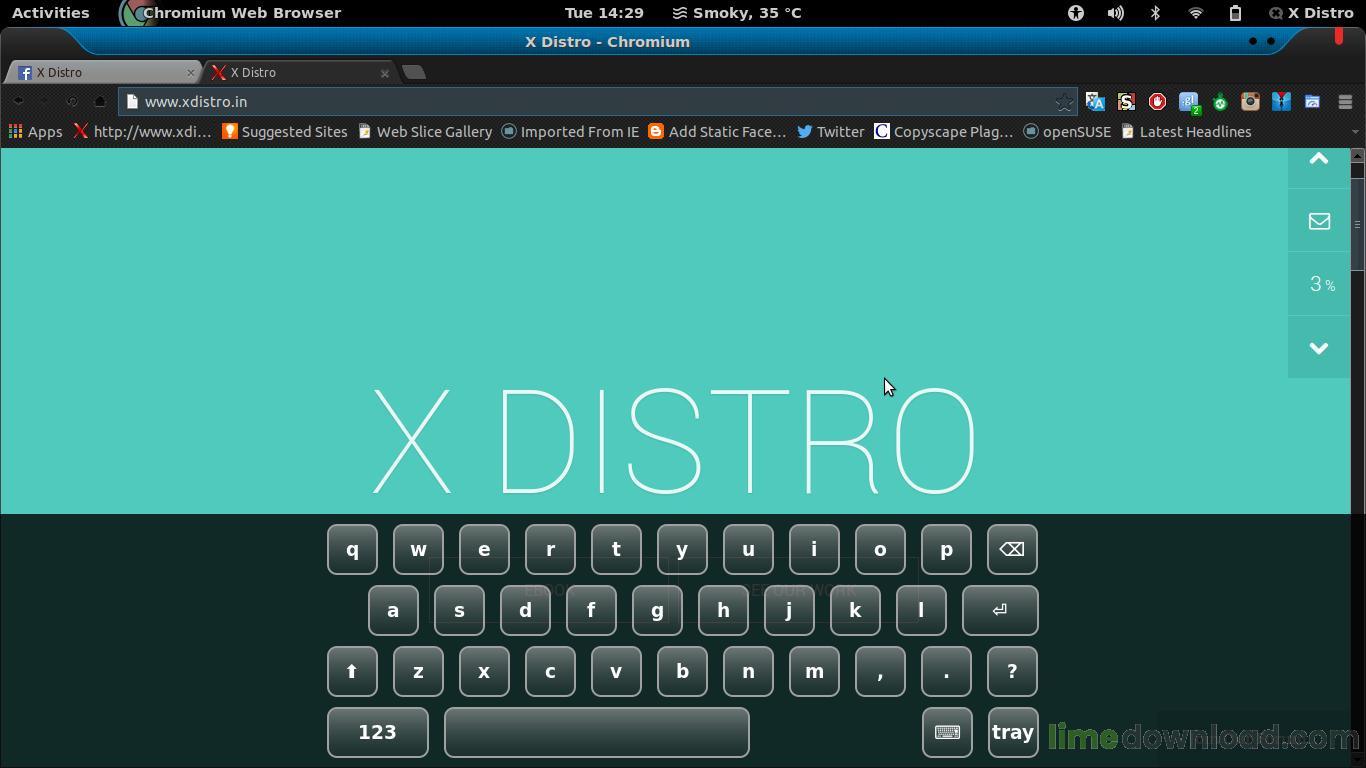Open the Copyscape Plag... bookmark
Viewport: 1366px width, 768px height.
coord(944,132)
